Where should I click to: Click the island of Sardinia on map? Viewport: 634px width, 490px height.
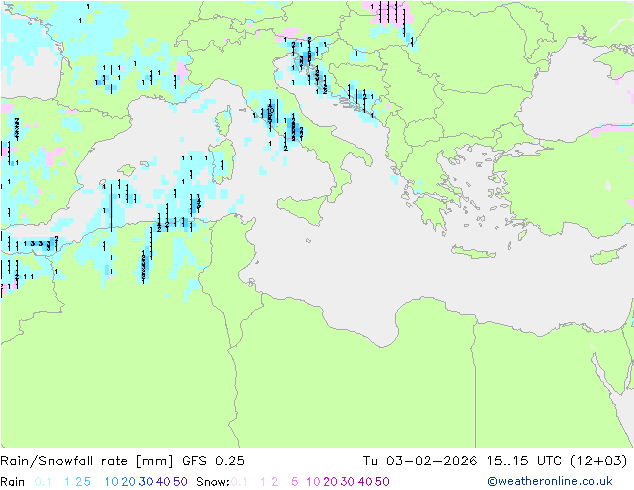(223, 162)
